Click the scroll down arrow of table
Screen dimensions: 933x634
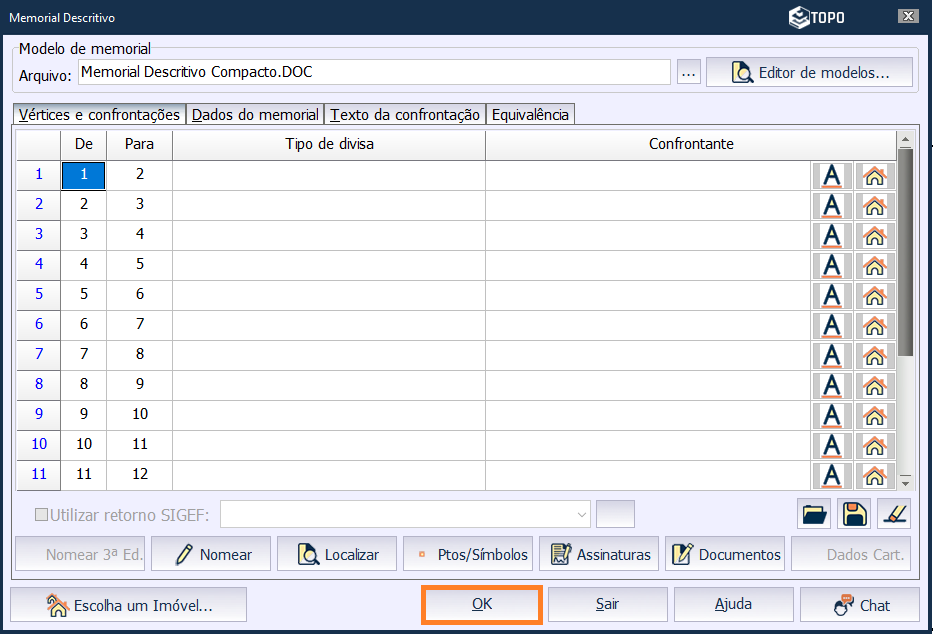(x=905, y=480)
